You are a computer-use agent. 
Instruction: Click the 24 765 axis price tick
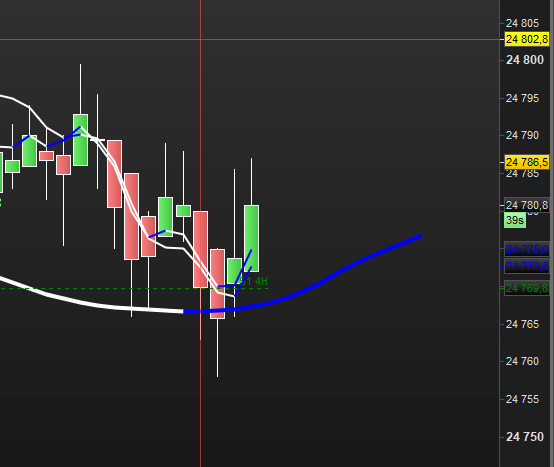pyautogui.click(x=522, y=324)
